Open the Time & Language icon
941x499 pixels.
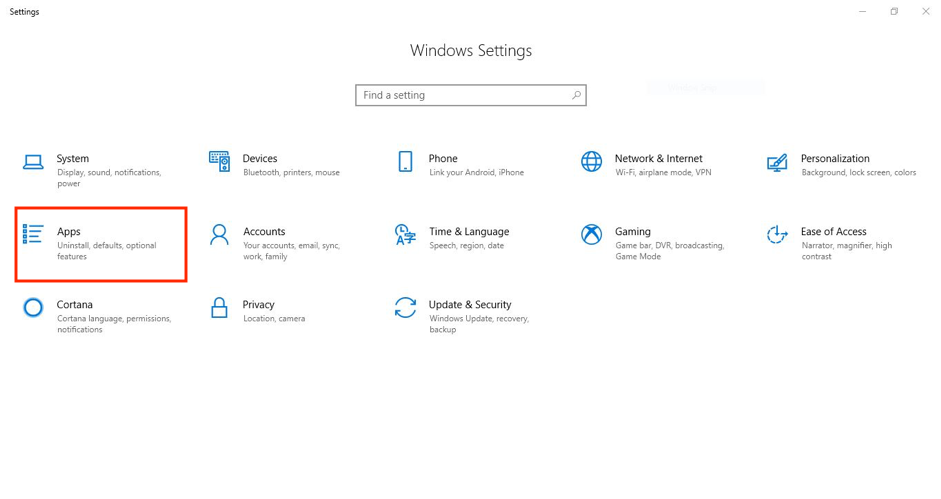point(405,235)
